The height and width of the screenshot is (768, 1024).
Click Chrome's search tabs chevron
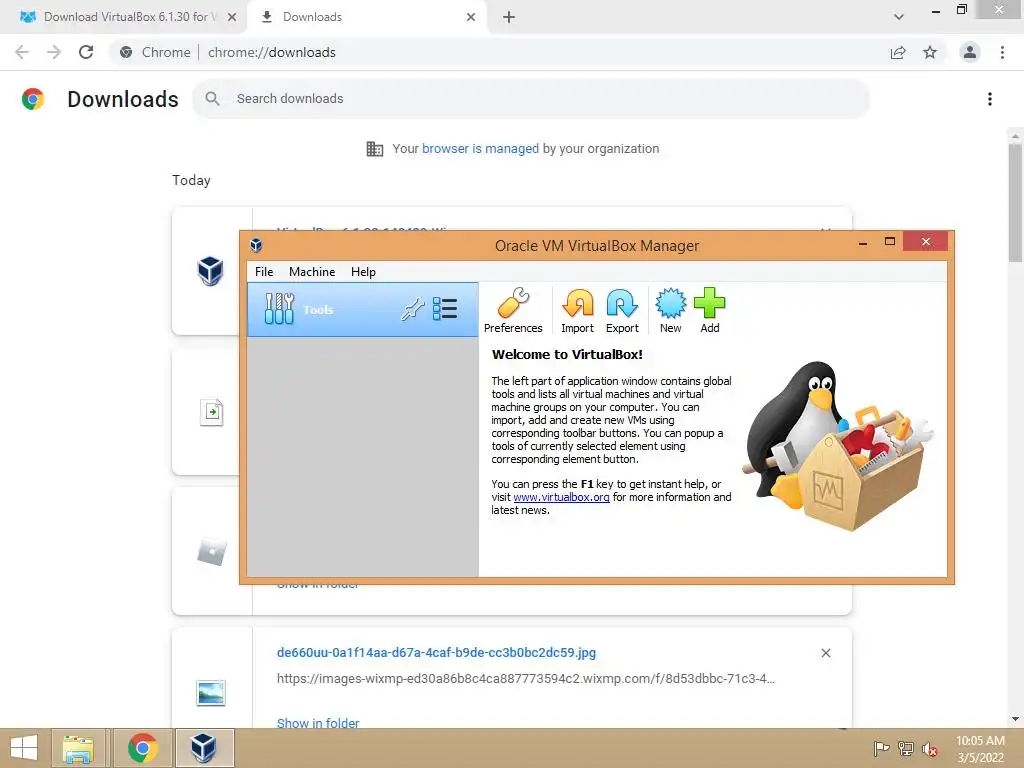click(899, 17)
